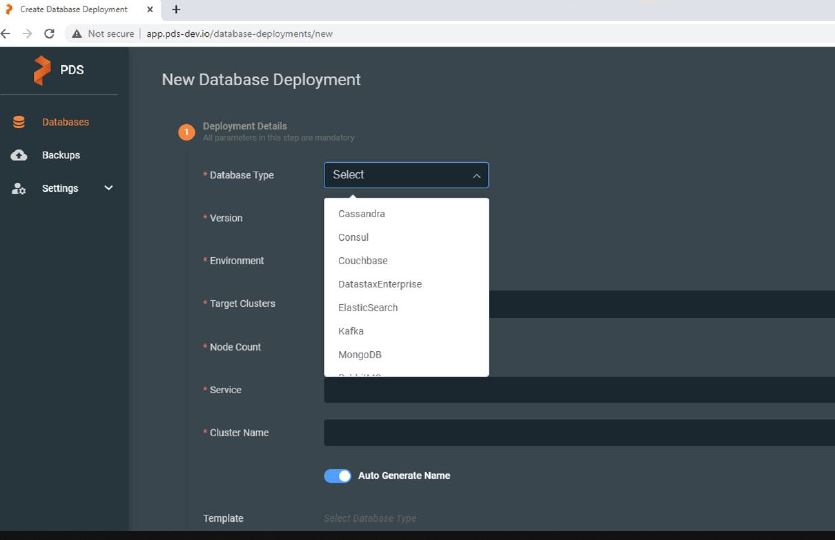Toggle the Auto Generate Name switch
Image resolution: width=835 pixels, height=540 pixels.
tap(337, 476)
